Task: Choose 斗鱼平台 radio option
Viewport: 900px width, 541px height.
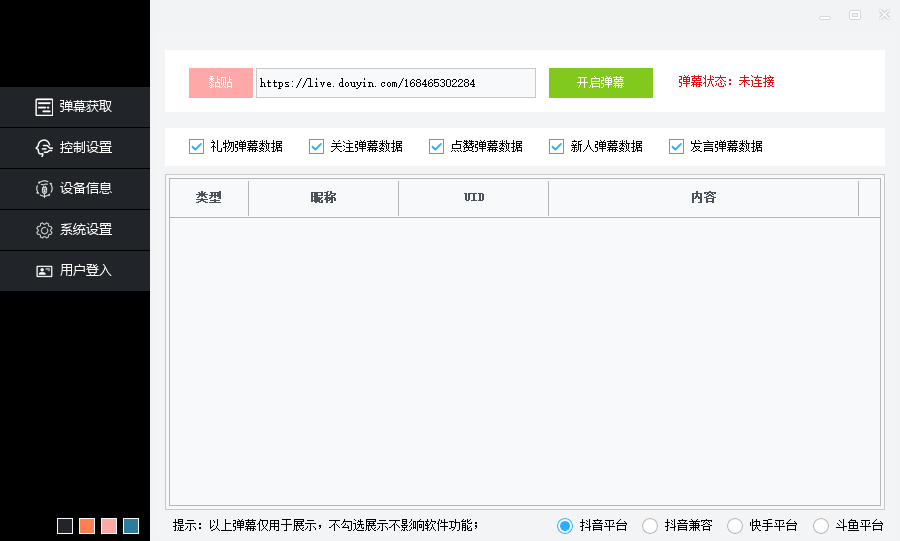Action: tap(821, 526)
